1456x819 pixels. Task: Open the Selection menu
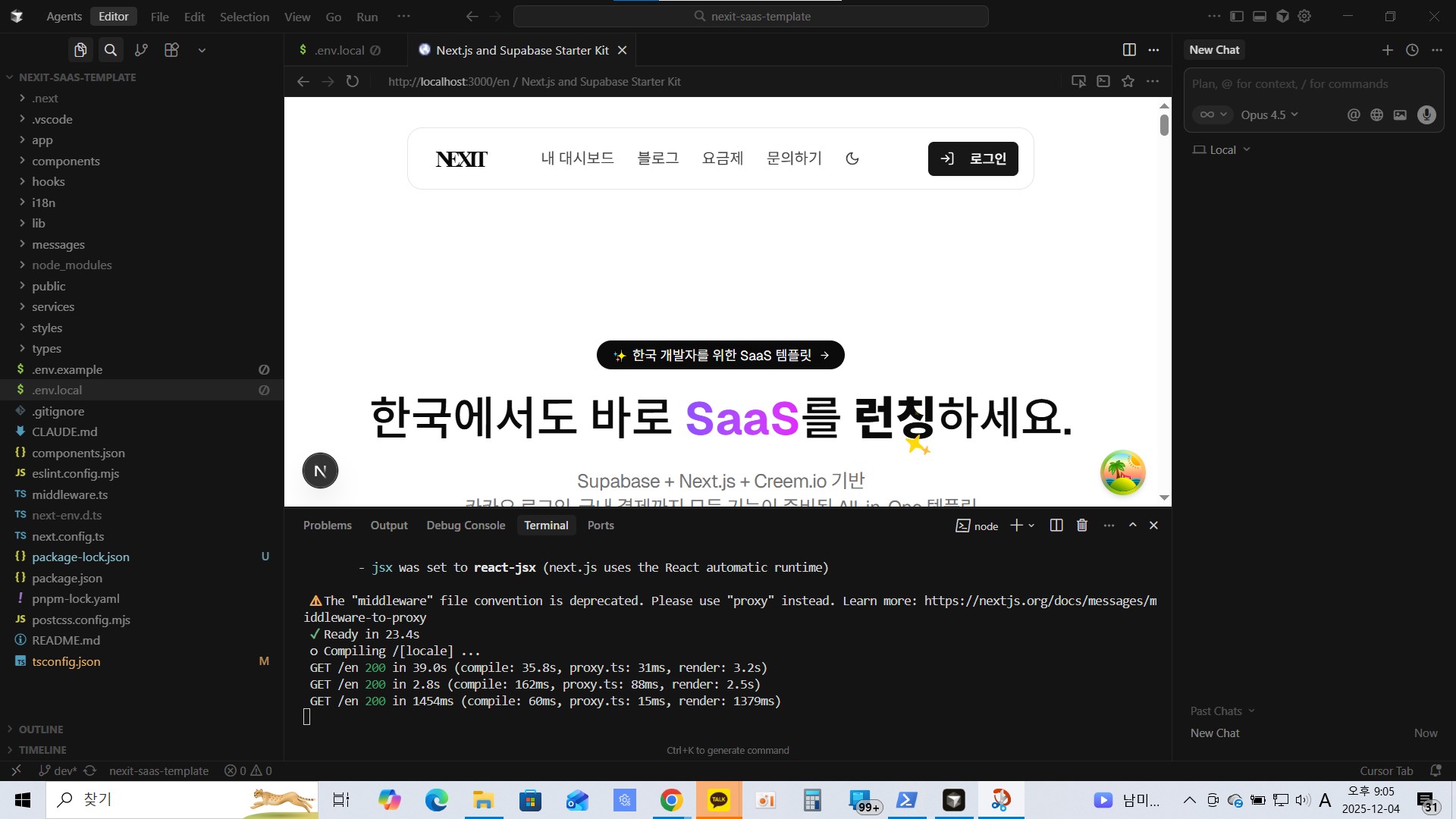coord(244,16)
